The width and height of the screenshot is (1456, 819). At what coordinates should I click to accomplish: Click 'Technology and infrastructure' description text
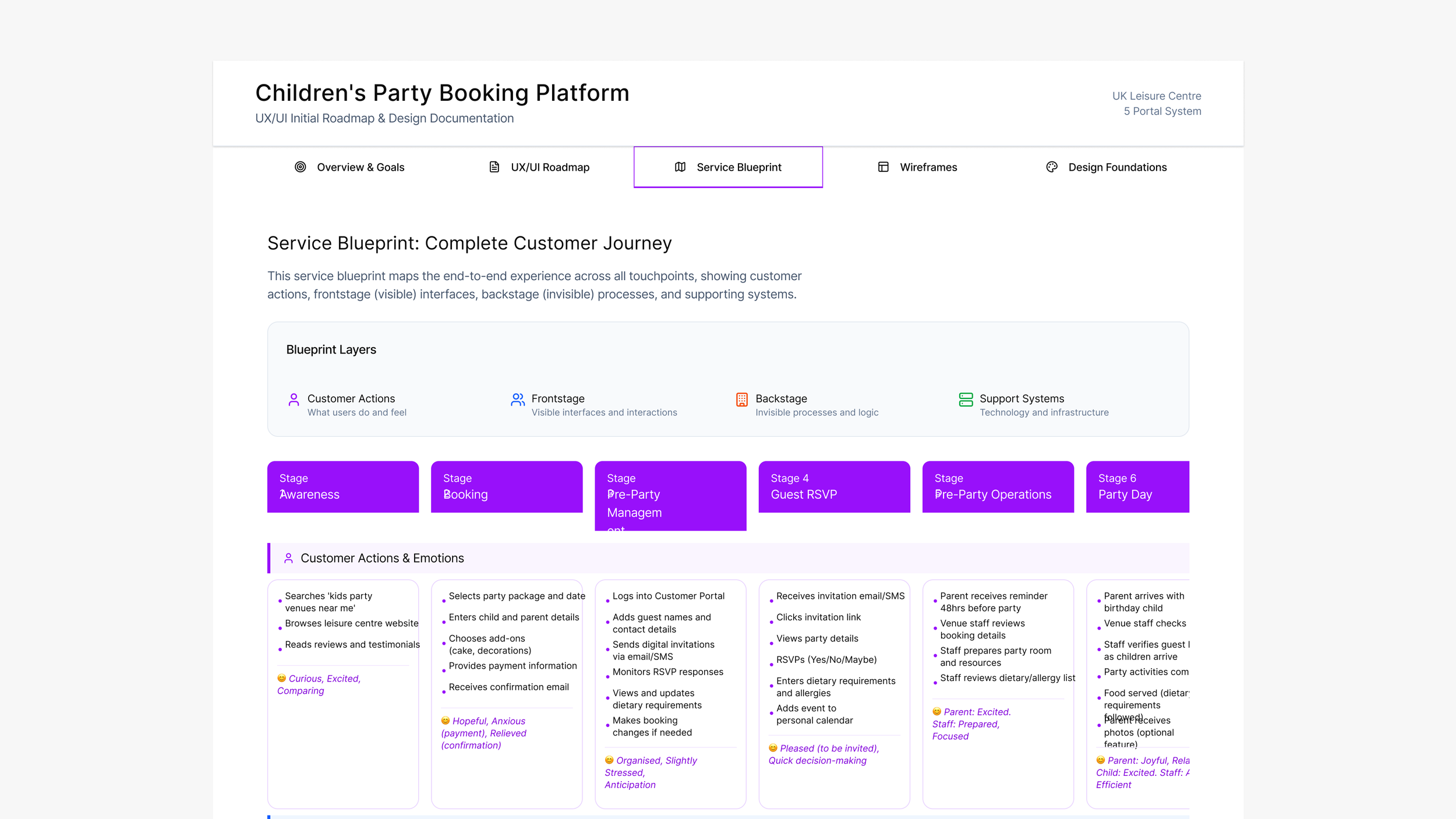click(1044, 412)
